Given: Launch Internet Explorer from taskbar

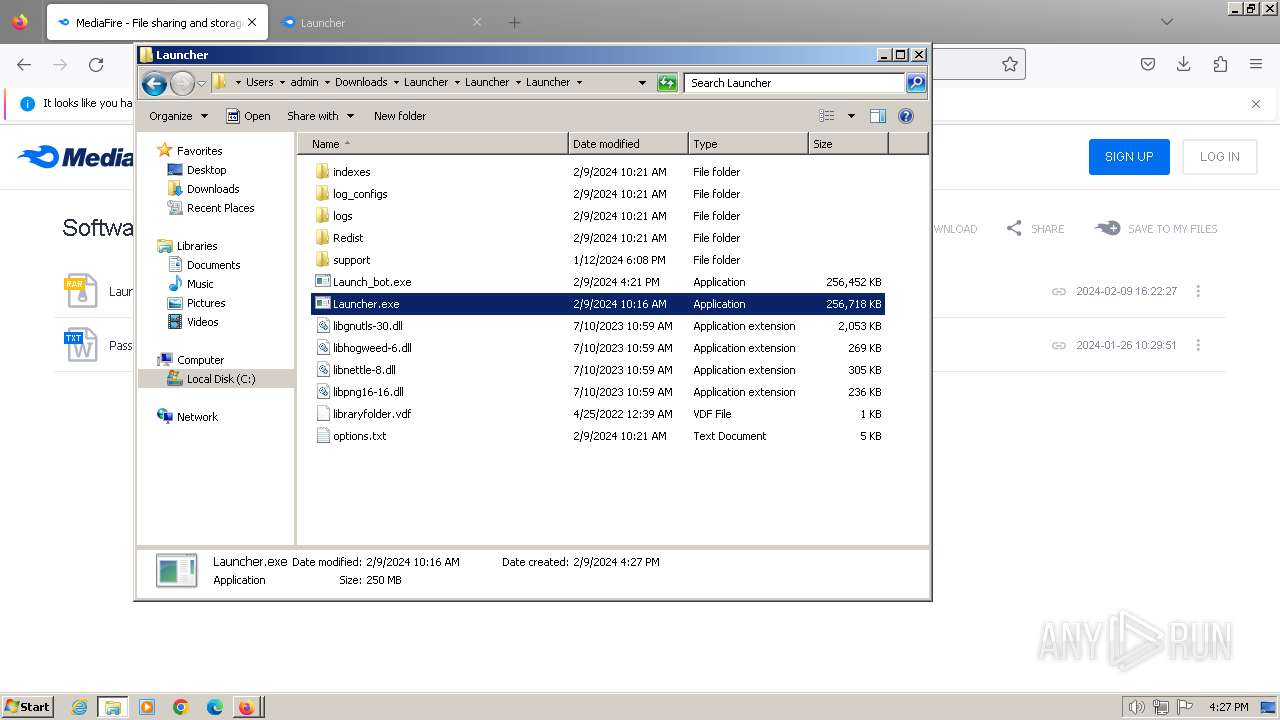Looking at the screenshot, I should click(79, 707).
